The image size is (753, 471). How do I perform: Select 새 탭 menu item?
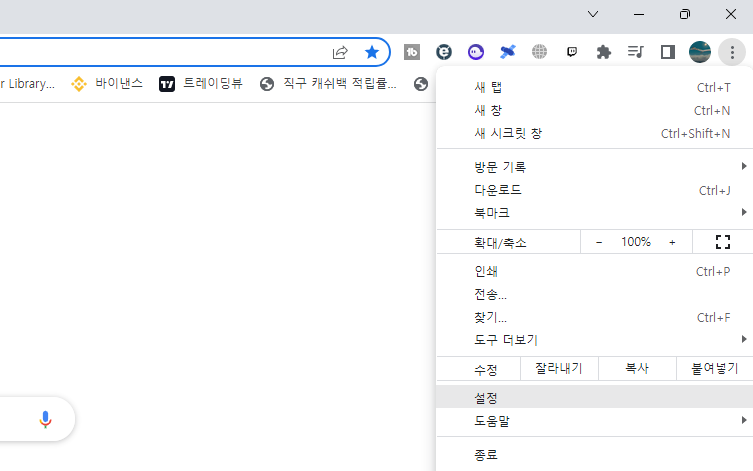point(595,87)
